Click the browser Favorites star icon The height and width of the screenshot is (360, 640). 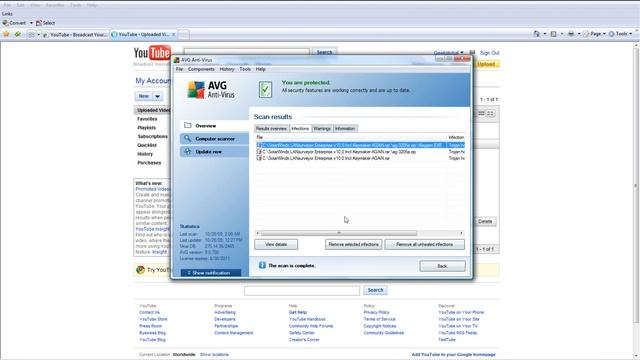tap(6, 34)
